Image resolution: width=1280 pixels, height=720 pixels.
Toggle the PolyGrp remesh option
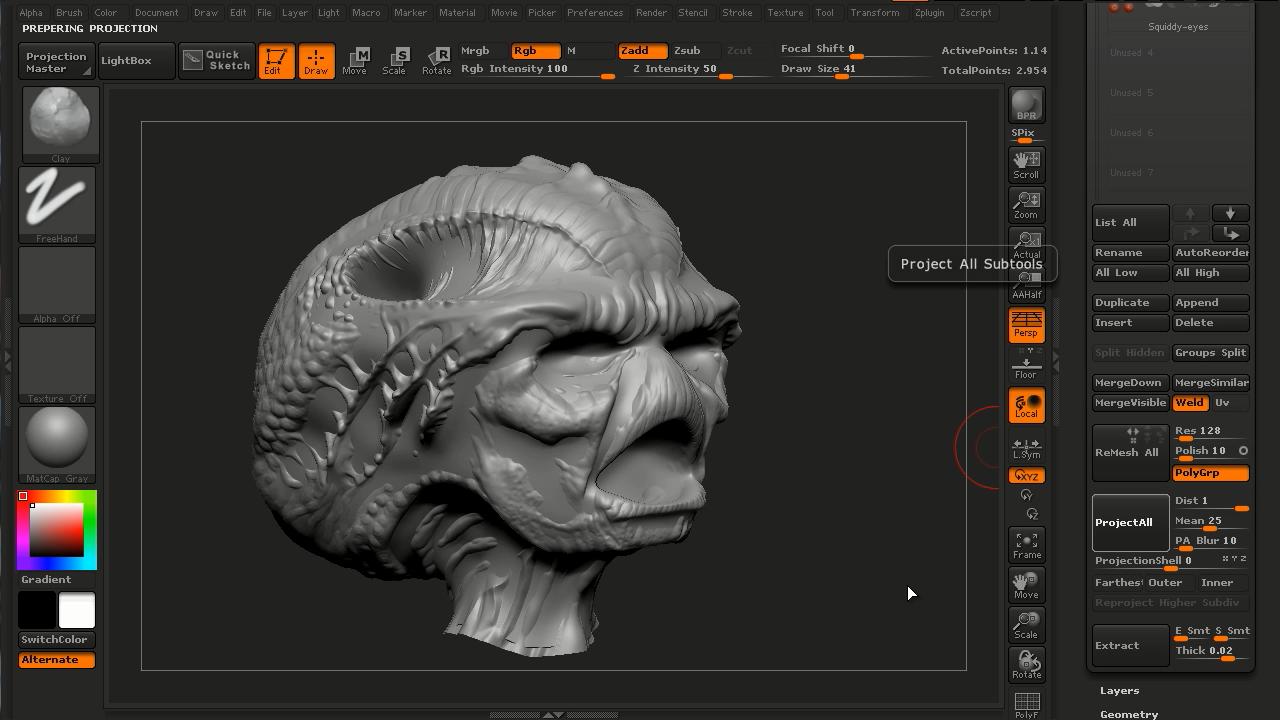tap(1210, 473)
